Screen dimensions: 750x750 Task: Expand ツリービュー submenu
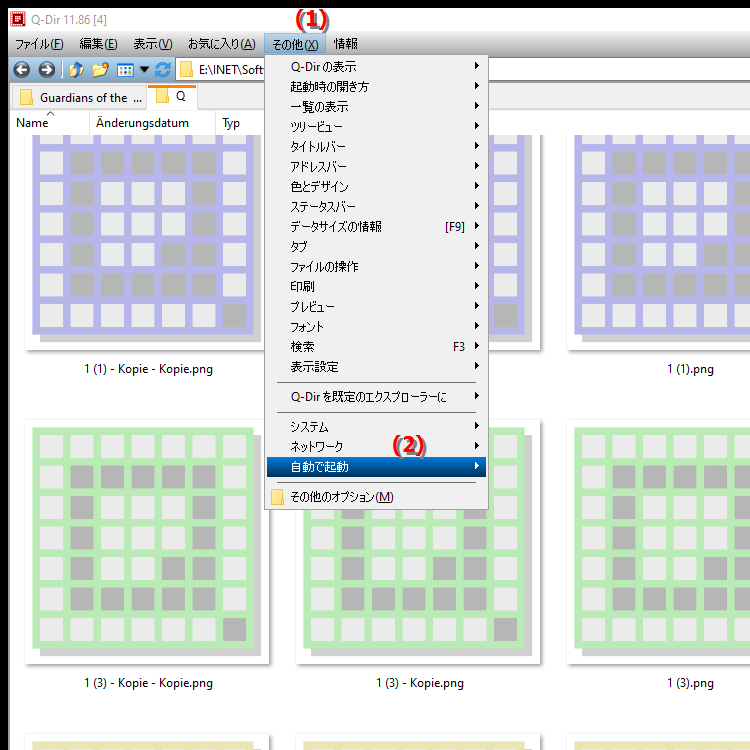point(376,127)
